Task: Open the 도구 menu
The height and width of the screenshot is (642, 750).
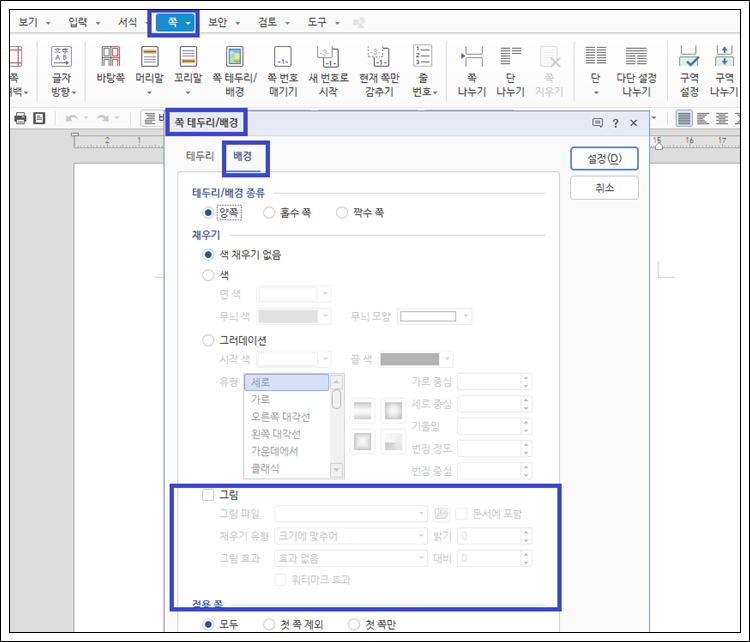Action: pos(323,22)
